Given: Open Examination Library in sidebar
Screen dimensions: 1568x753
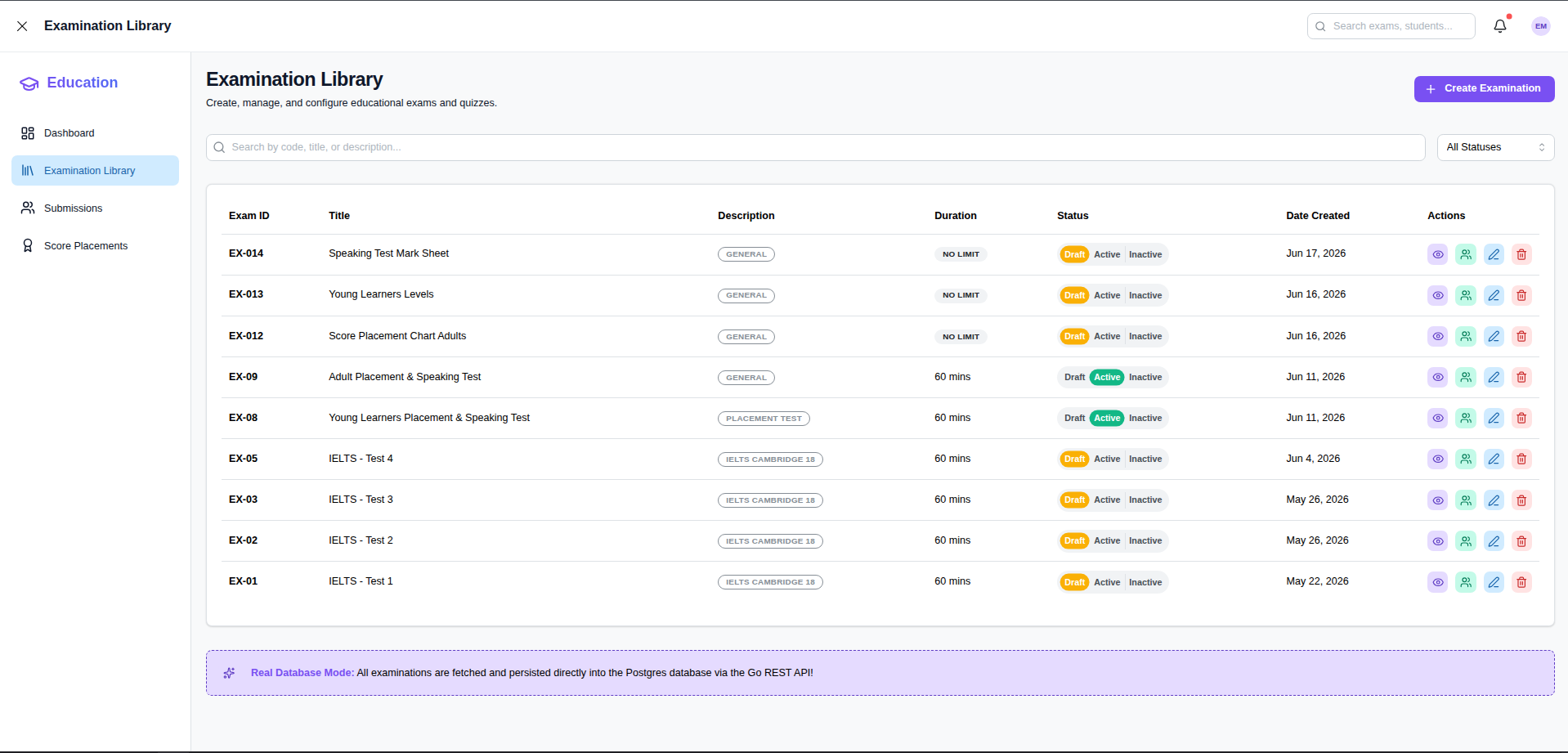Looking at the screenshot, I should (95, 171).
